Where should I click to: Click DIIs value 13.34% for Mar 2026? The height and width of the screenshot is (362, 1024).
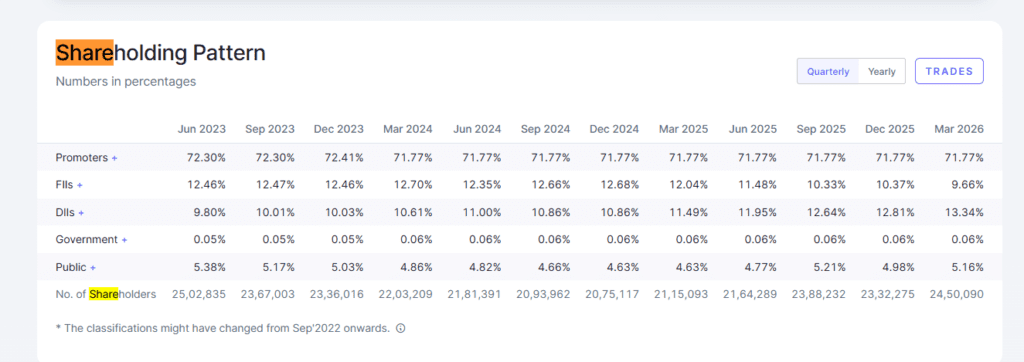coord(965,213)
